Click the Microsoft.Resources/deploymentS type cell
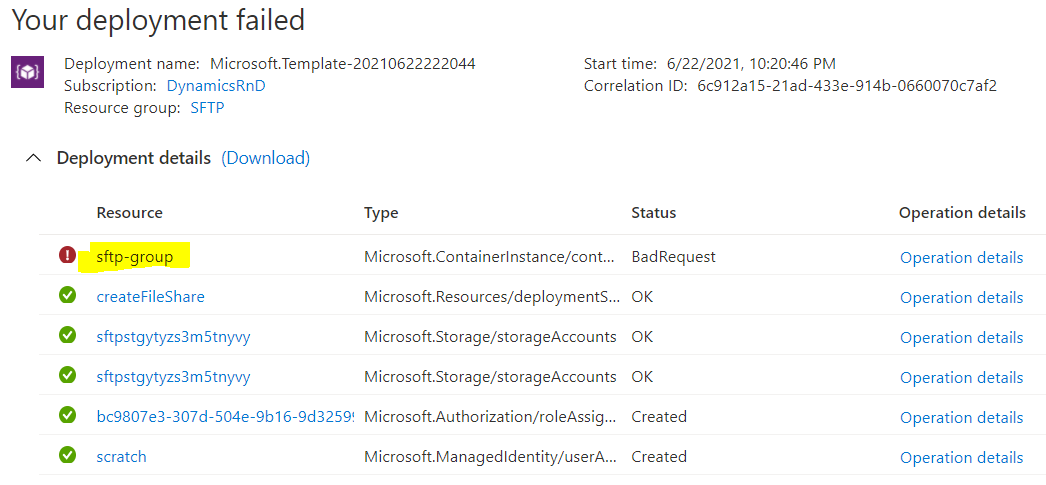Image resolution: width=1046 pixels, height=485 pixels. [x=490, y=297]
